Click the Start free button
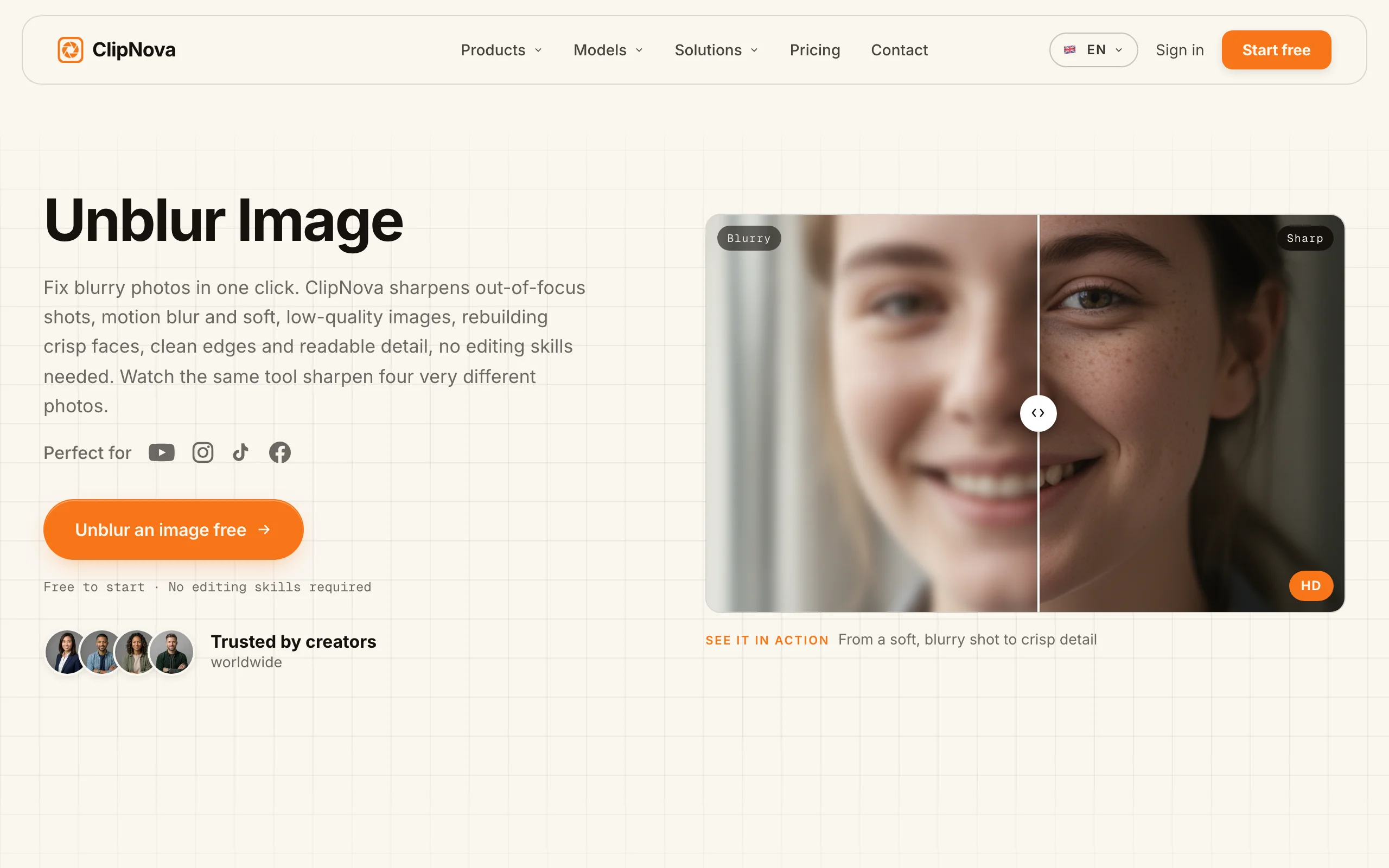 (x=1276, y=50)
